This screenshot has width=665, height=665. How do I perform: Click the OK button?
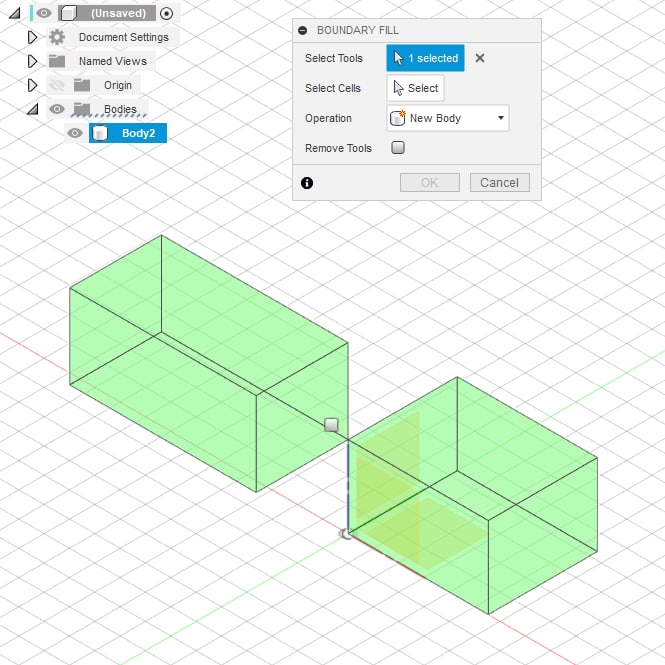(430, 183)
